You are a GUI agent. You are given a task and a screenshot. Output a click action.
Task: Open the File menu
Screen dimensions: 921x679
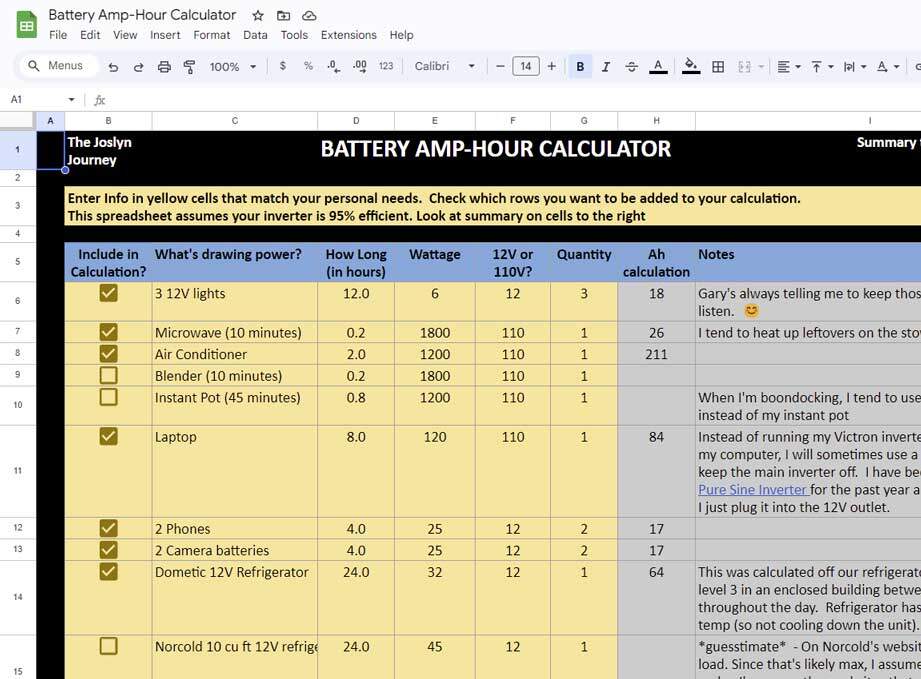tap(58, 35)
